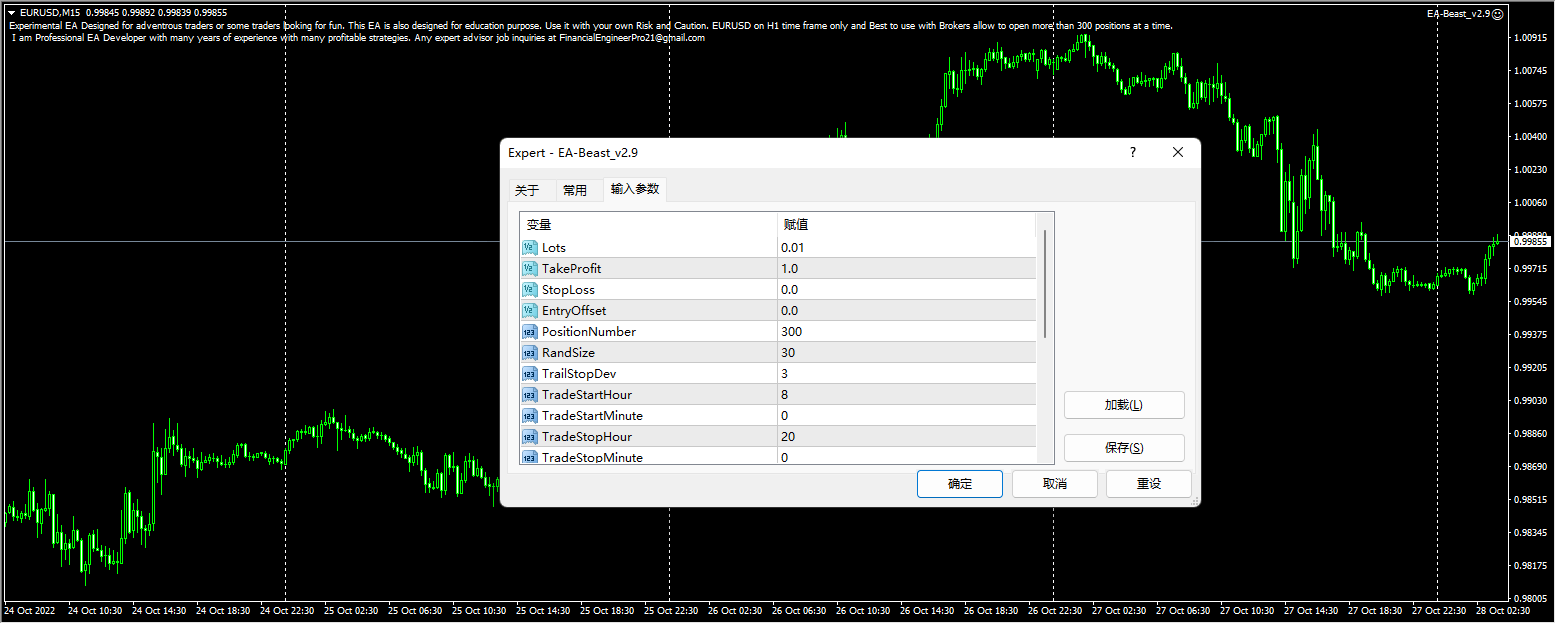Click the 123 icon beside PositionNumber
The image size is (1556, 624).
point(529,331)
